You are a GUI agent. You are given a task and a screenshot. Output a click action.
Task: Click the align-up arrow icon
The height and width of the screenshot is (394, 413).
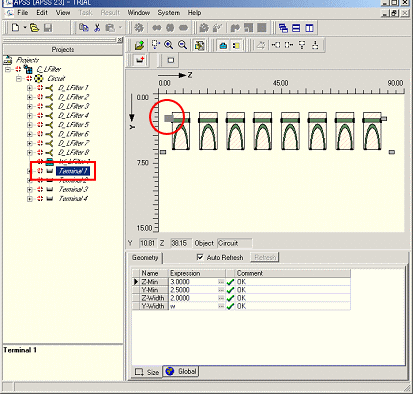(x=315, y=45)
